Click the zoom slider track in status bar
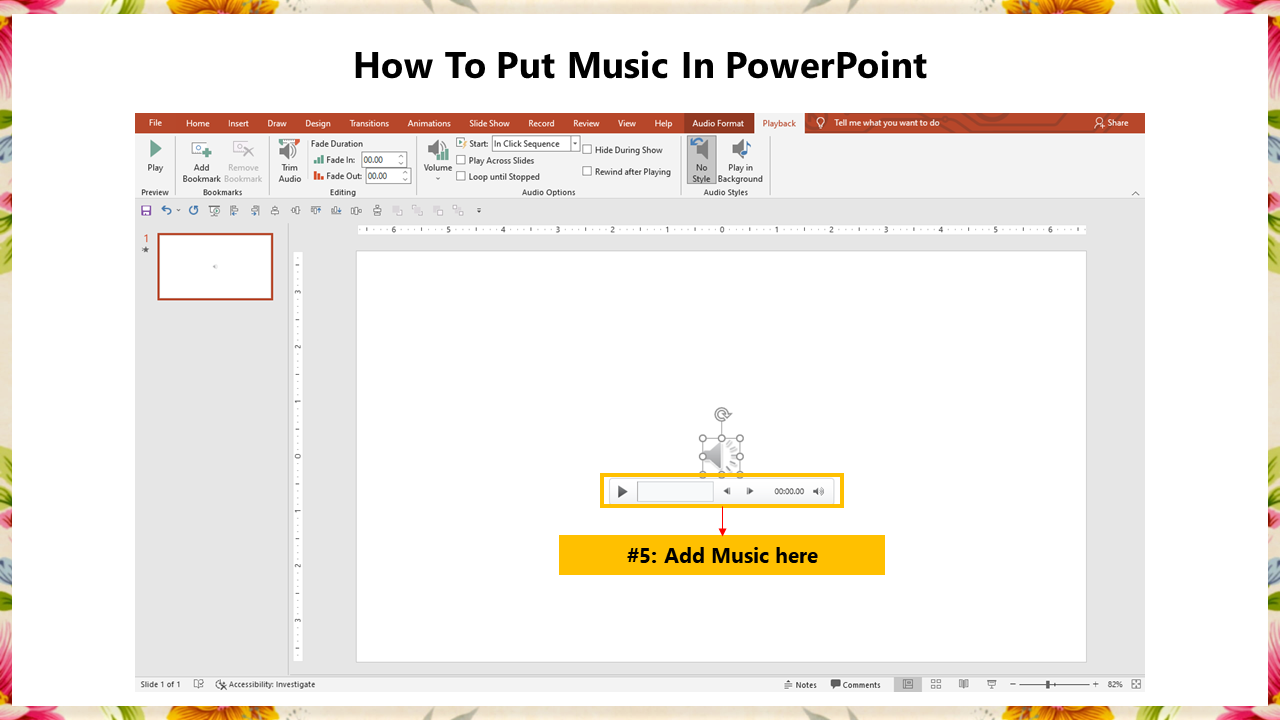The image size is (1280, 720). (x=1054, y=684)
